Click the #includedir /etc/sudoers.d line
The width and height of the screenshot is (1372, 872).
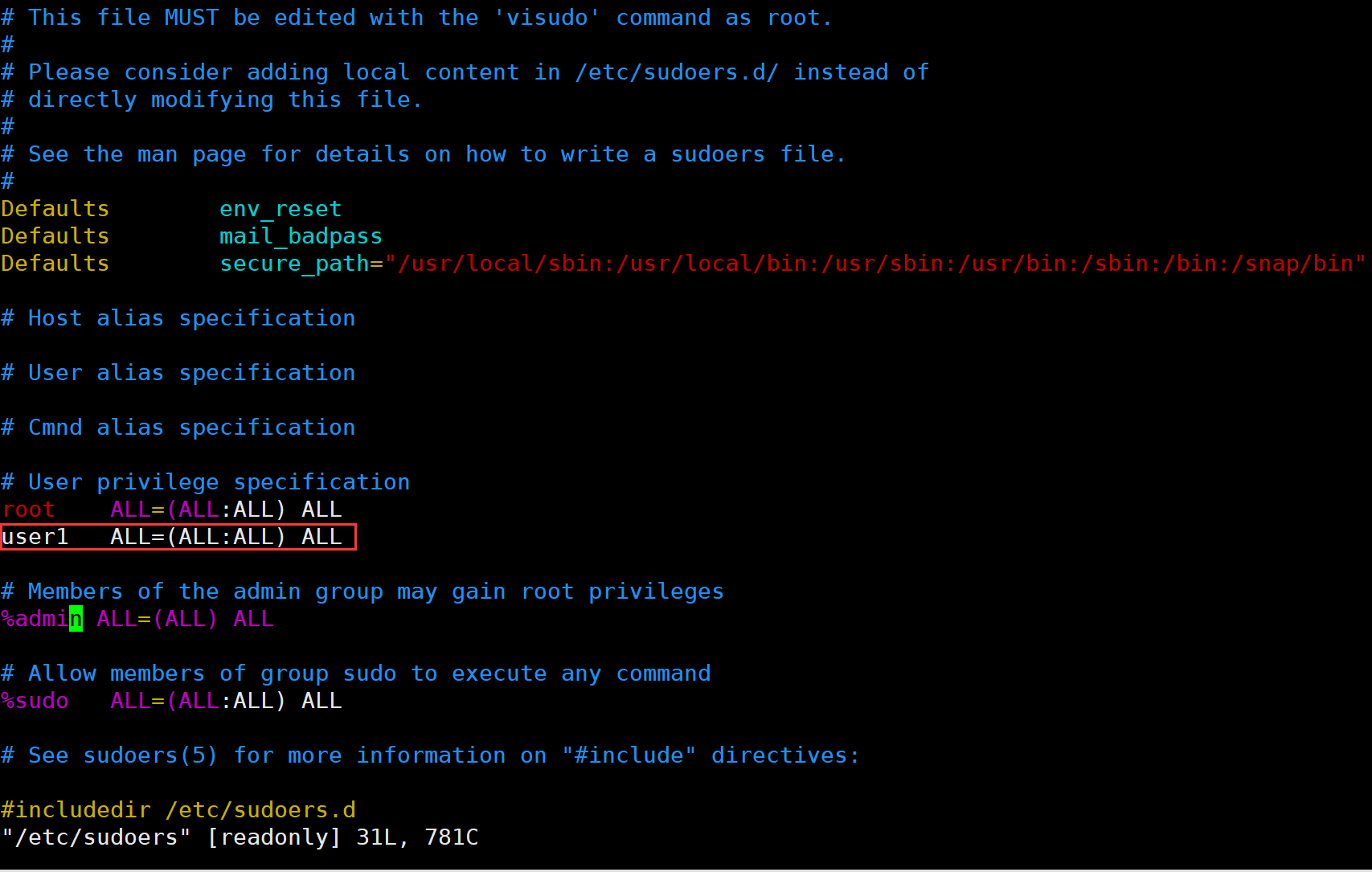pos(178,810)
